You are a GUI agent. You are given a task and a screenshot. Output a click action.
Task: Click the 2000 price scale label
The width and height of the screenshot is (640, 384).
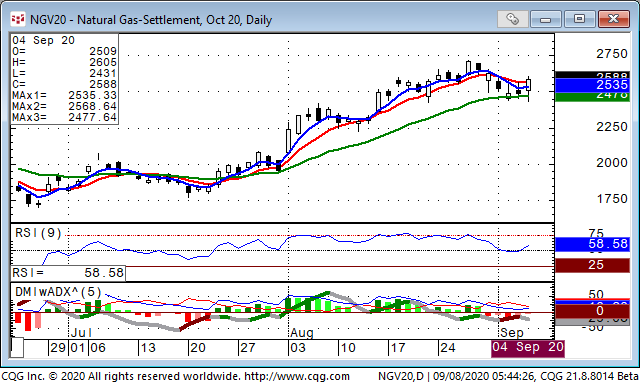612,163
